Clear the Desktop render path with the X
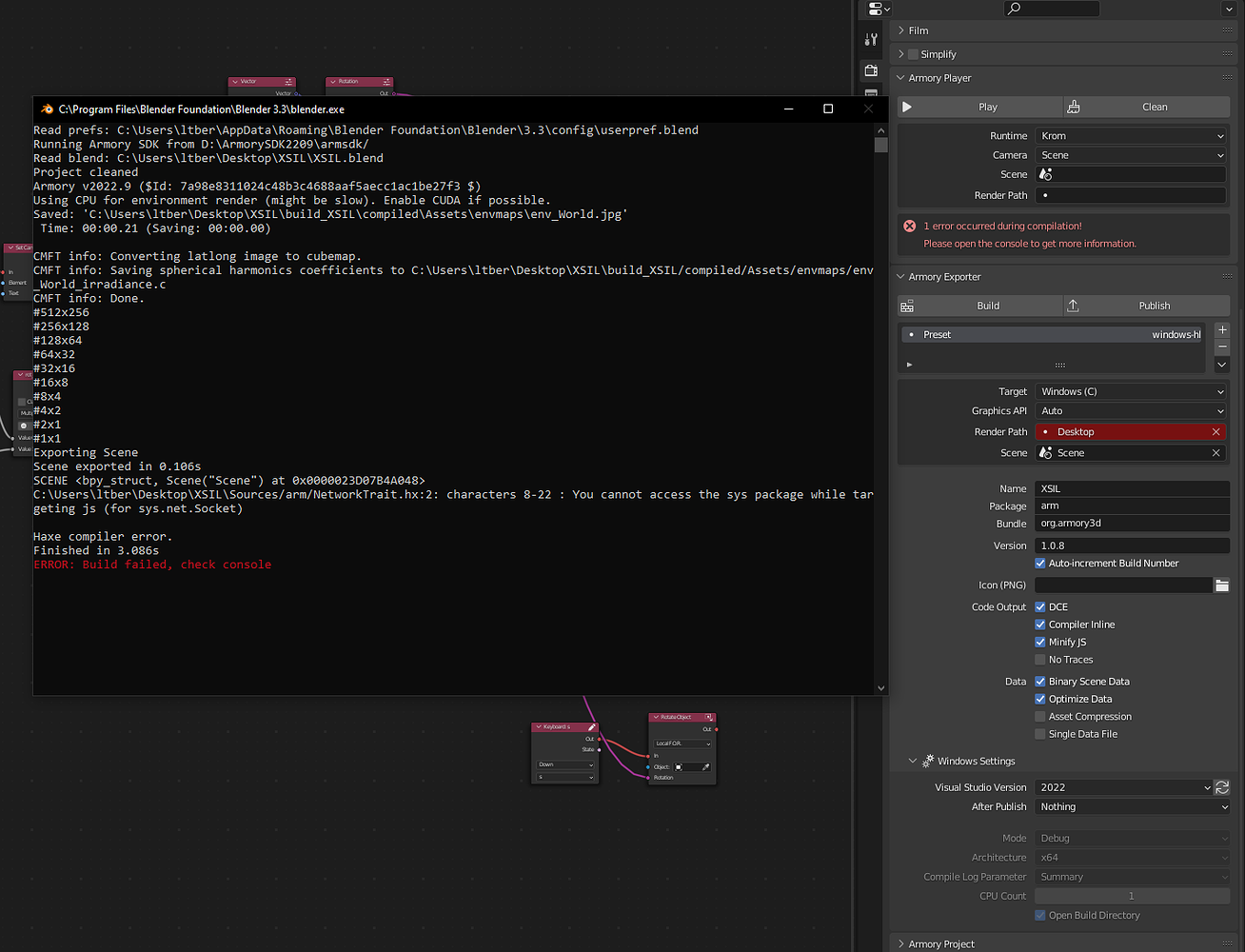 coord(1216,431)
